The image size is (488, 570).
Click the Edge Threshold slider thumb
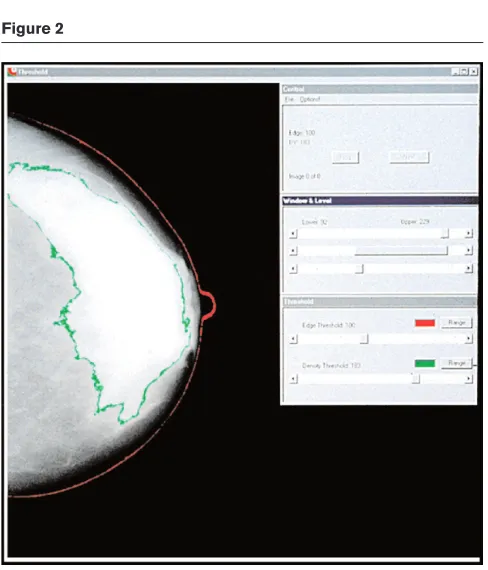(x=364, y=339)
